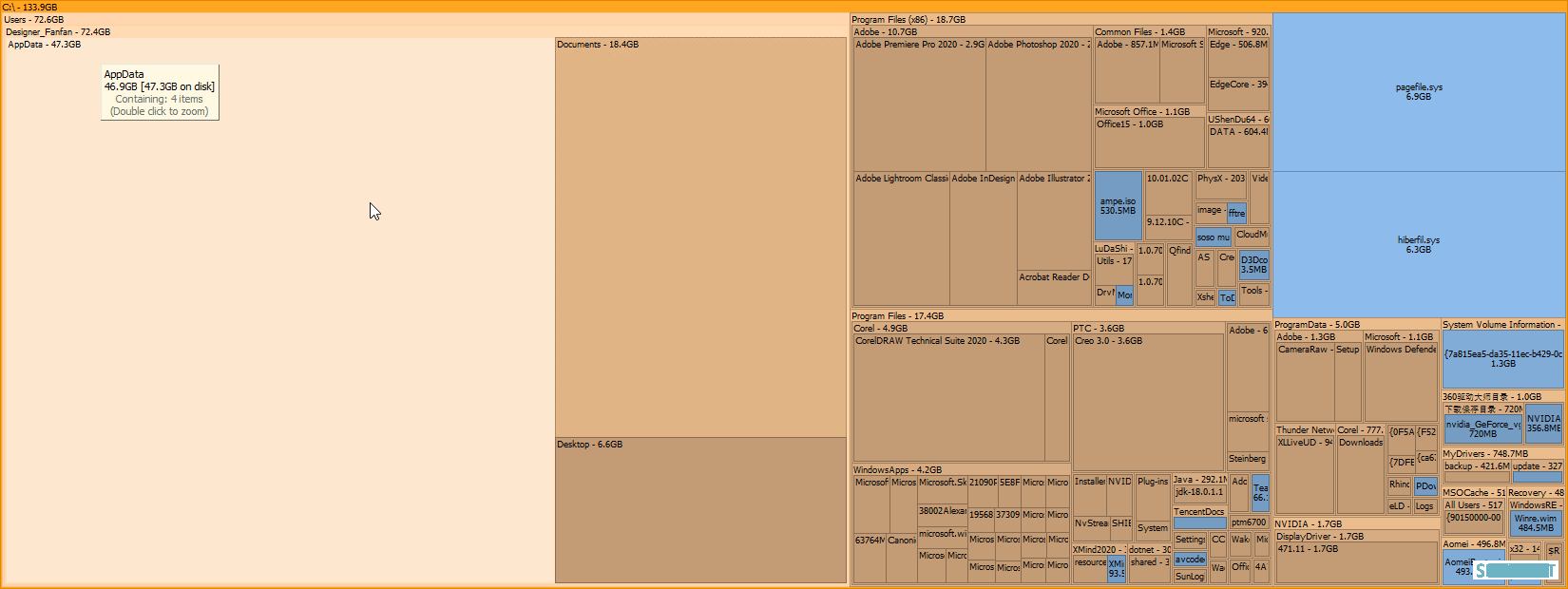Click the Microsoft Office - 1.1GB header

(1149, 111)
